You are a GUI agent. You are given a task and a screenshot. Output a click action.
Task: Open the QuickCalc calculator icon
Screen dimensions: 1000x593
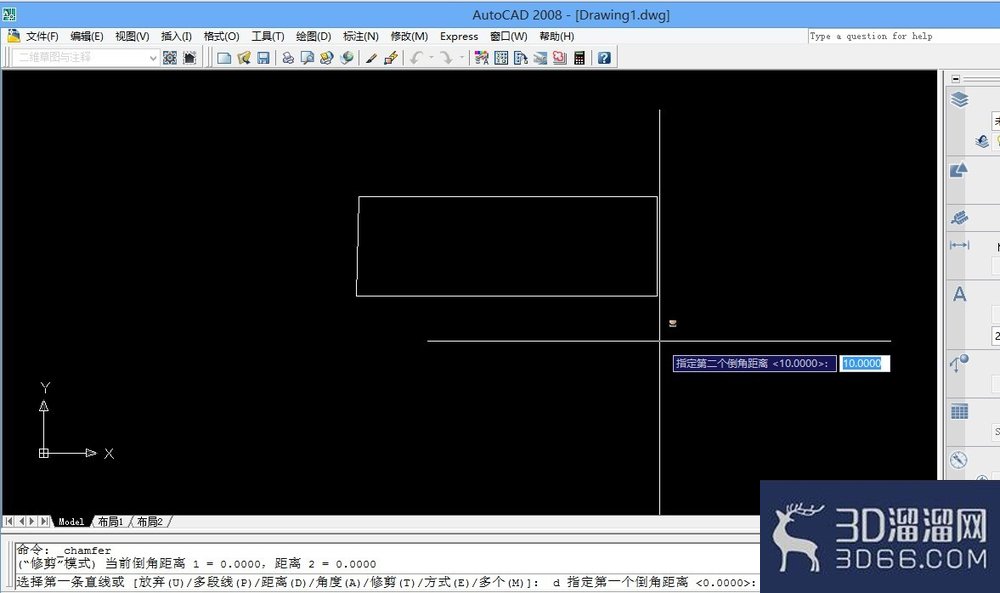tap(579, 58)
